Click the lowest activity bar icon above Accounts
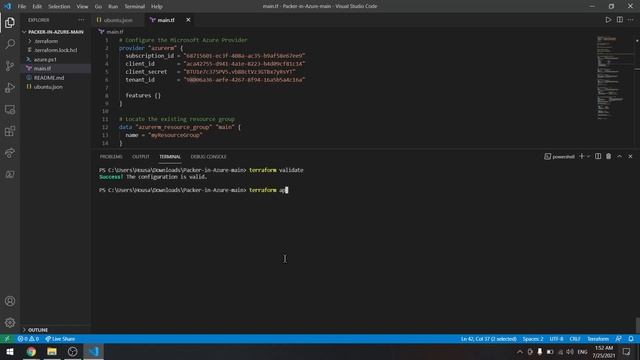The width and height of the screenshot is (640, 360). tap(10, 175)
